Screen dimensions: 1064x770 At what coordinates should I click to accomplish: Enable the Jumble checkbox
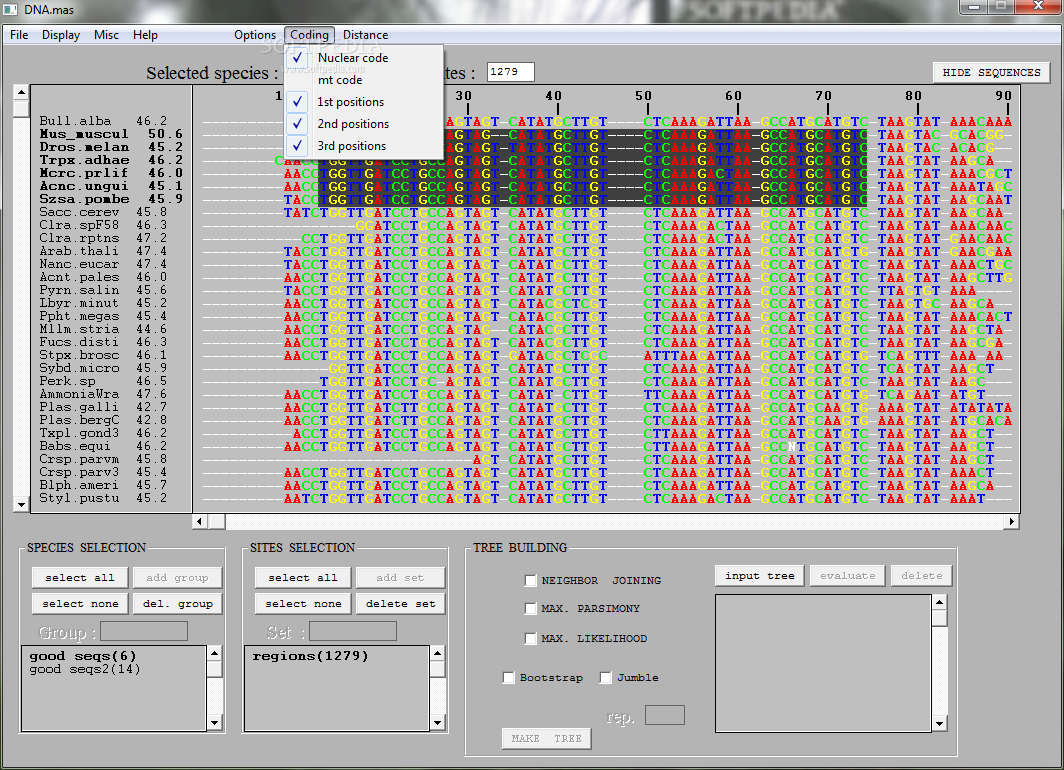(605, 677)
